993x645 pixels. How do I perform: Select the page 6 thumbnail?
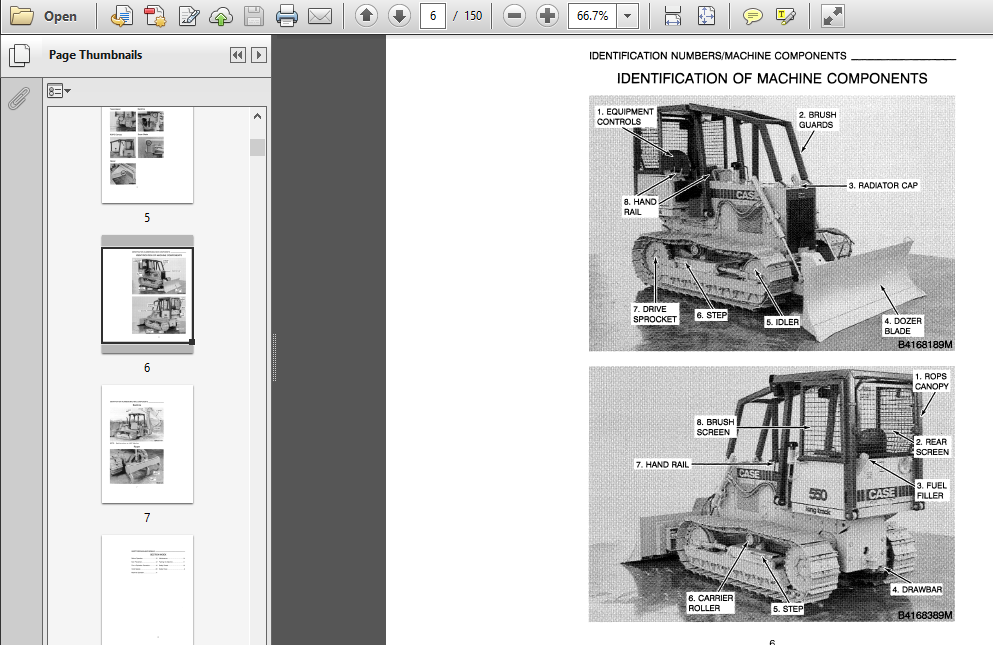pos(148,295)
